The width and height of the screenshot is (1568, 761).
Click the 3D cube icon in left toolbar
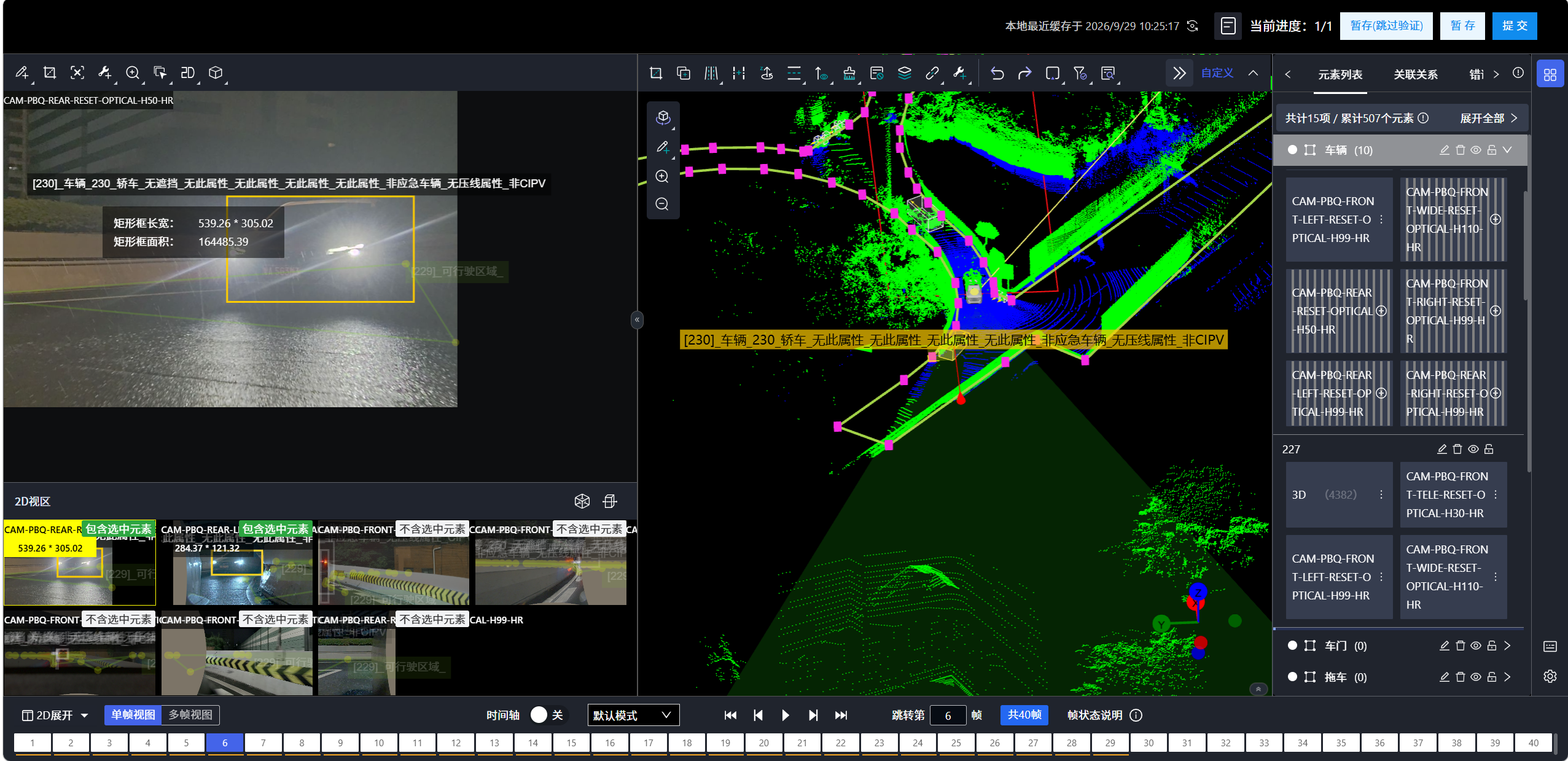tap(215, 73)
